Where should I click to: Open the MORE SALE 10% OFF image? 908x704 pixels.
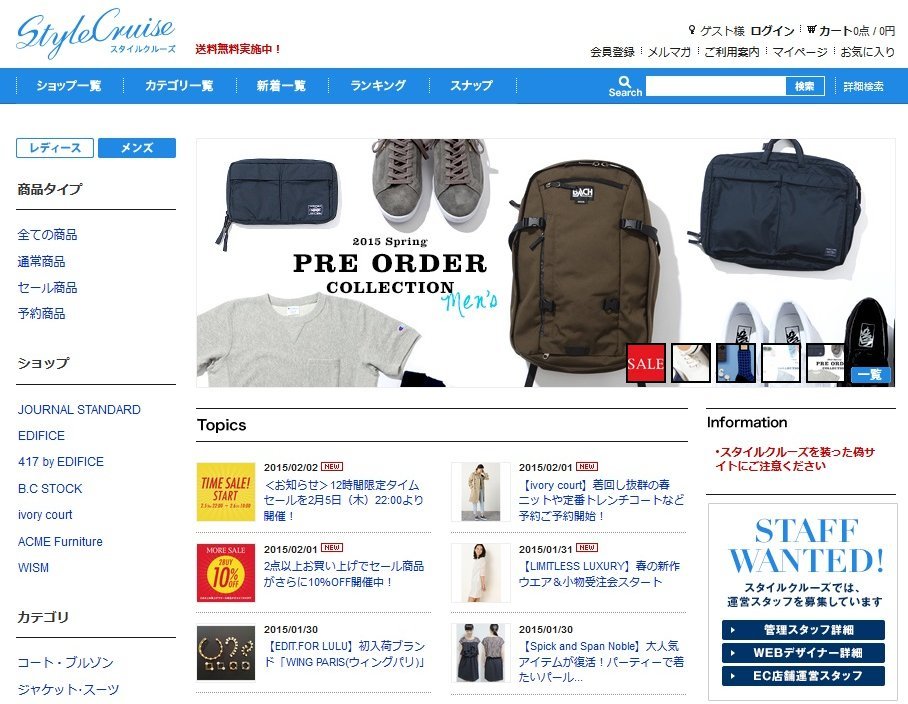(226, 573)
